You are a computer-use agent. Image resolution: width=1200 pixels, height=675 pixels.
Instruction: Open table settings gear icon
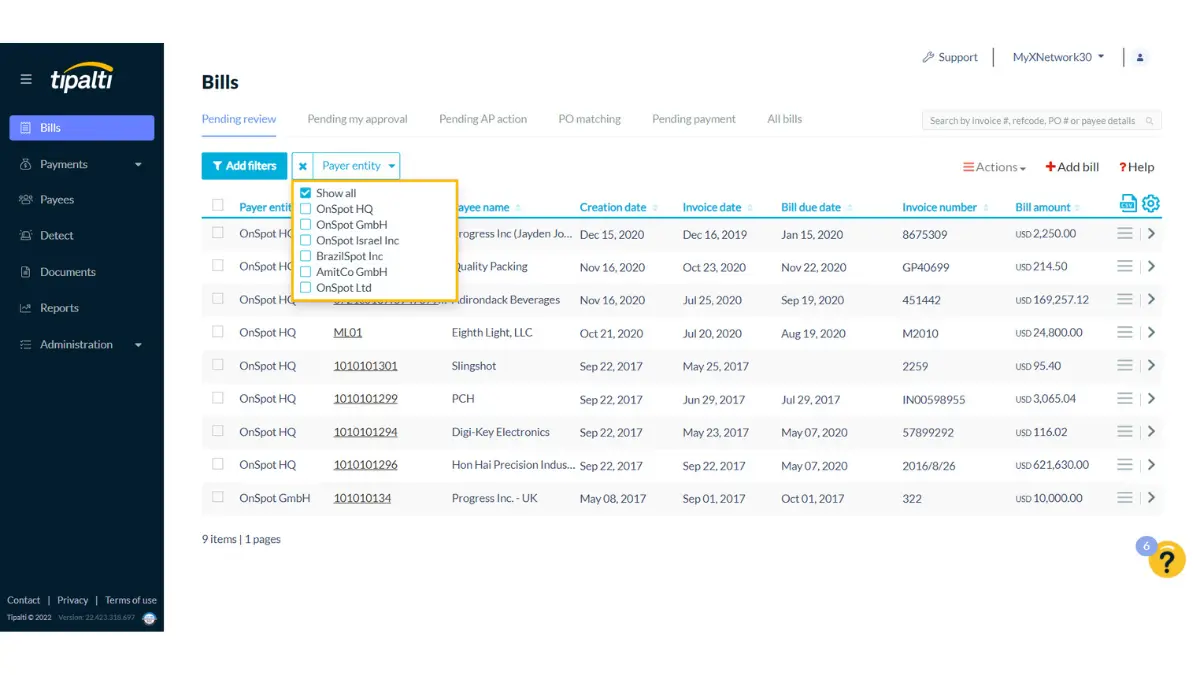pyautogui.click(x=1151, y=204)
